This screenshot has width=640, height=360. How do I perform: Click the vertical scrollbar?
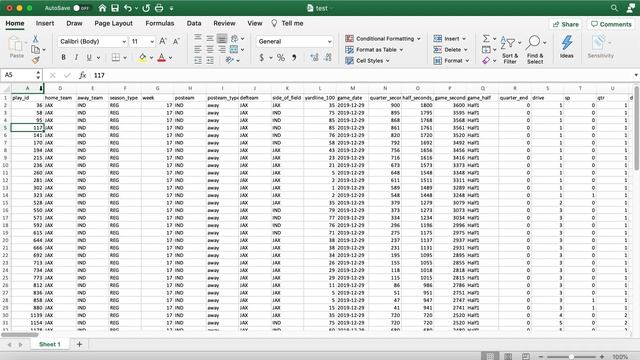(x=636, y=128)
